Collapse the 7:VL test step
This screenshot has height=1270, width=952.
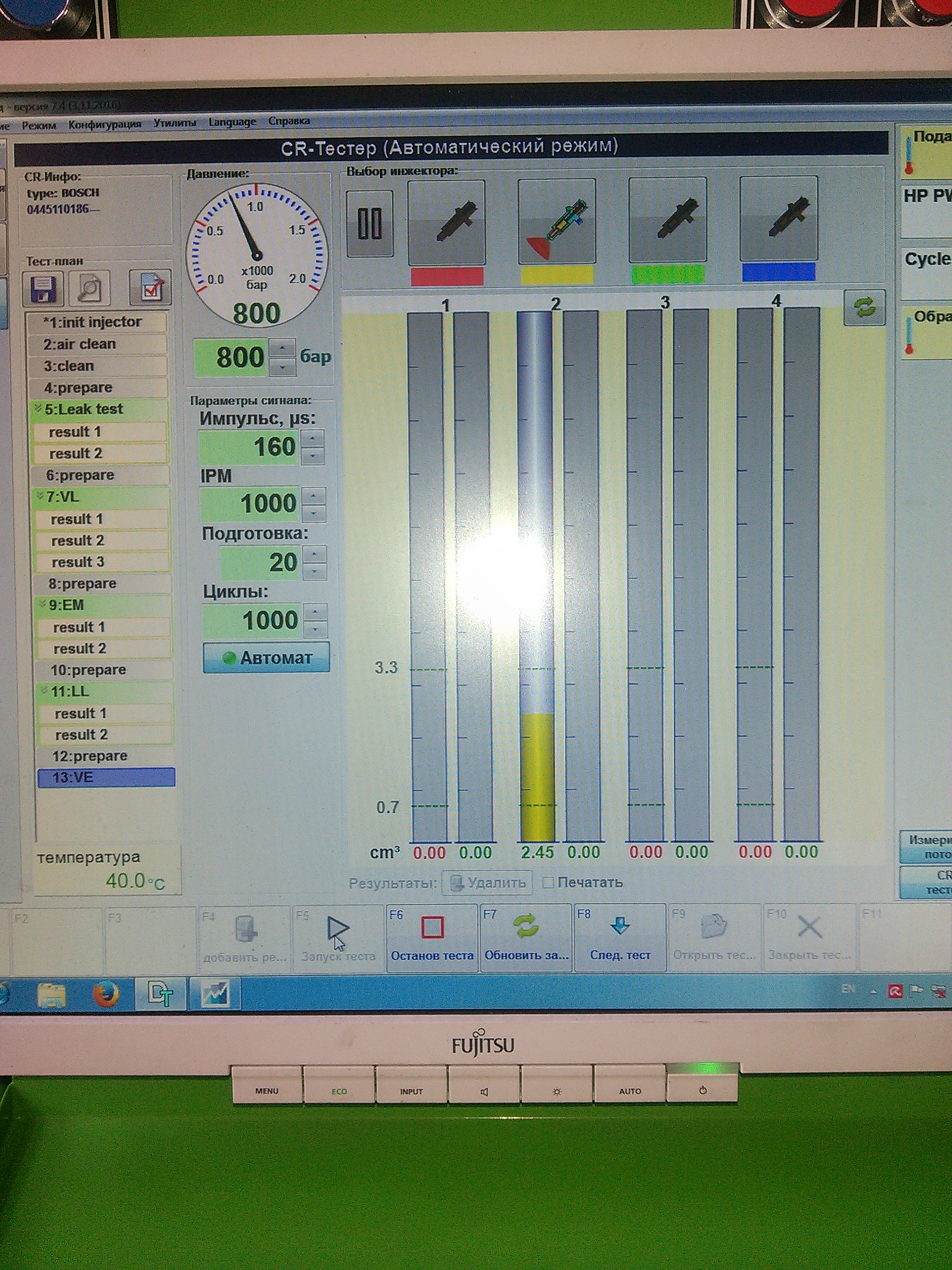tap(40, 496)
